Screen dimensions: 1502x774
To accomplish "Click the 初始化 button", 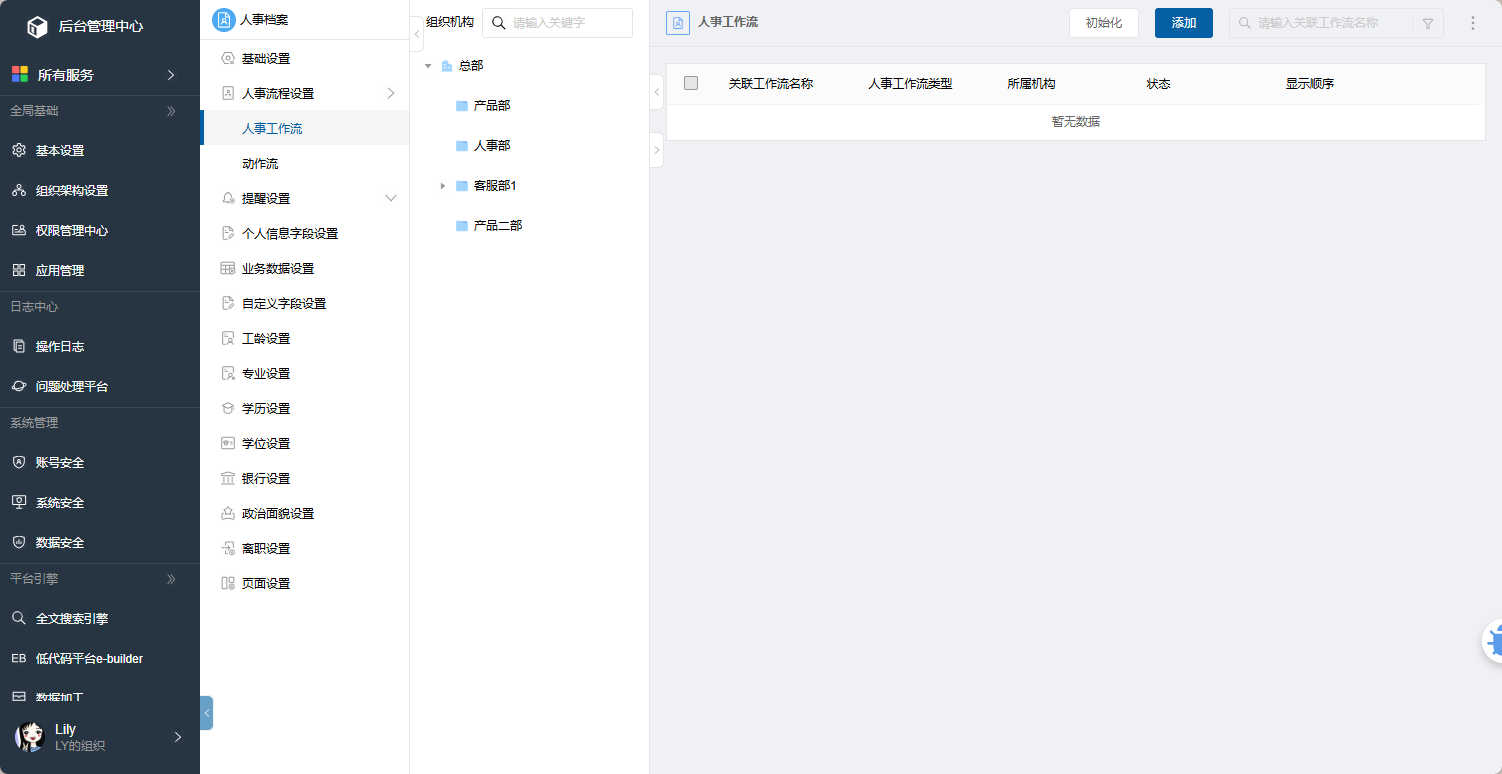I will [1103, 23].
